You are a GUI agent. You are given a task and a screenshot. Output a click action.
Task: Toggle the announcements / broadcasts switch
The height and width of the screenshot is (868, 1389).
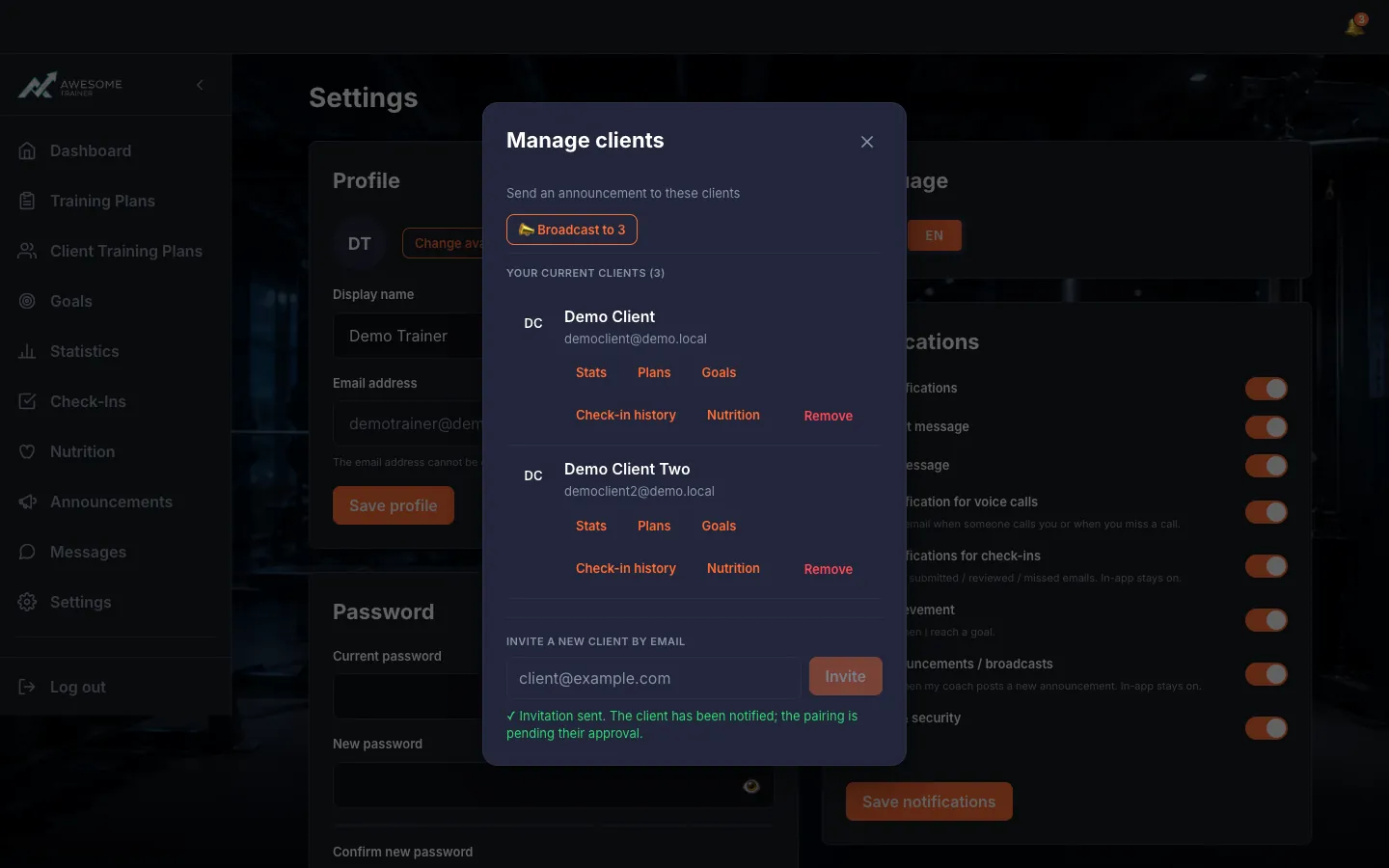(x=1266, y=674)
